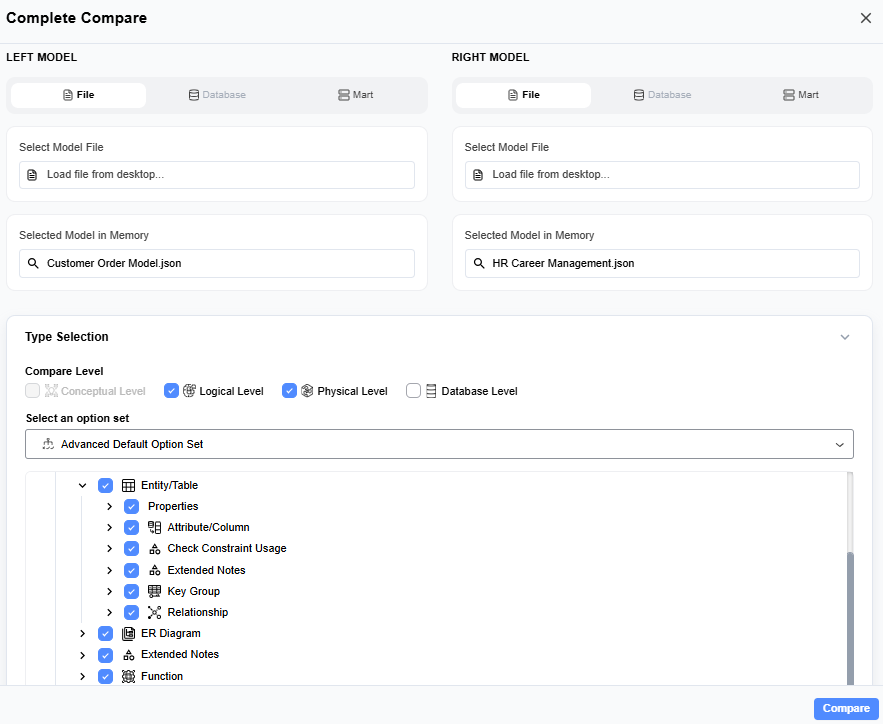The width and height of the screenshot is (883, 724).
Task: Click the search icon beside HR Career Management.json
Action: coord(479,263)
